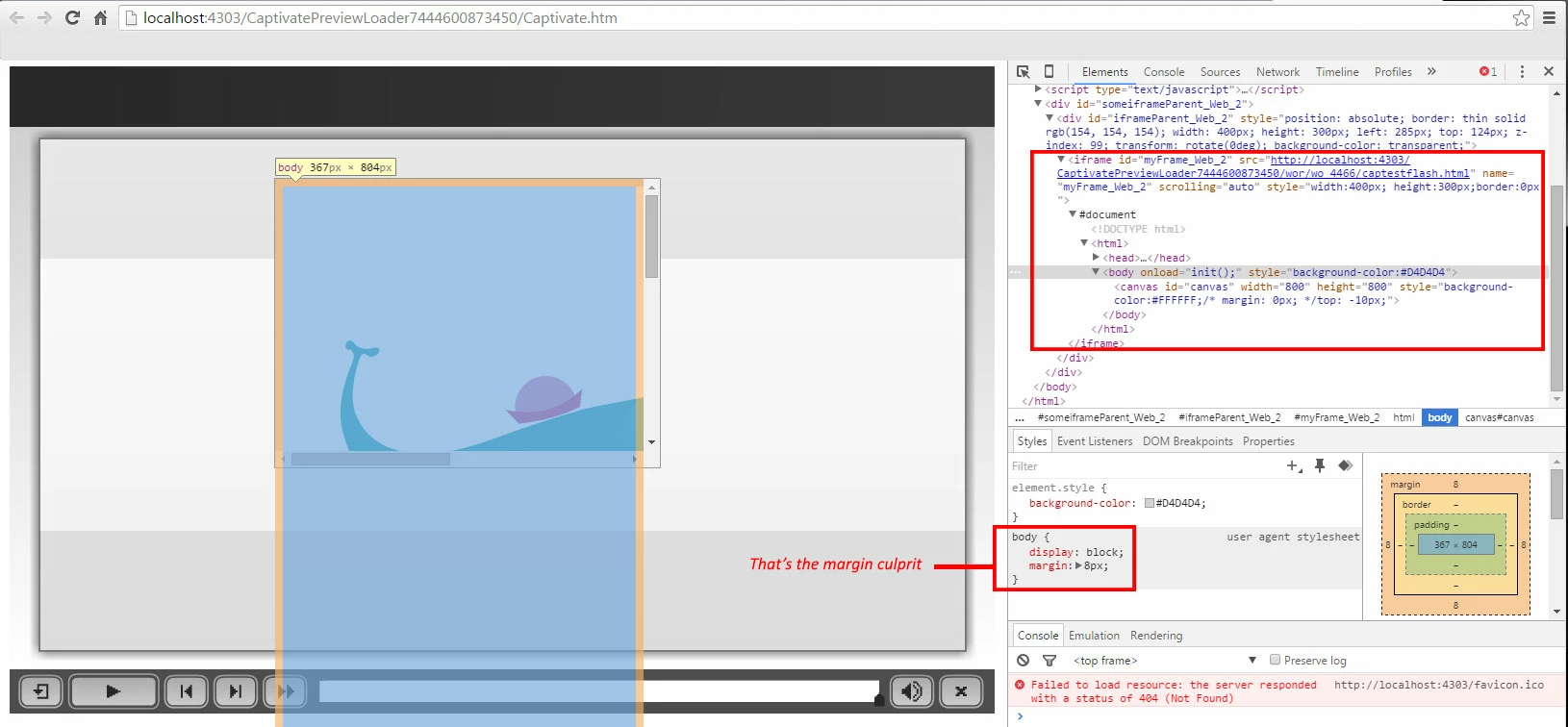Open the Rendering drawer tab
The height and width of the screenshot is (727, 1568).
[x=1156, y=636]
